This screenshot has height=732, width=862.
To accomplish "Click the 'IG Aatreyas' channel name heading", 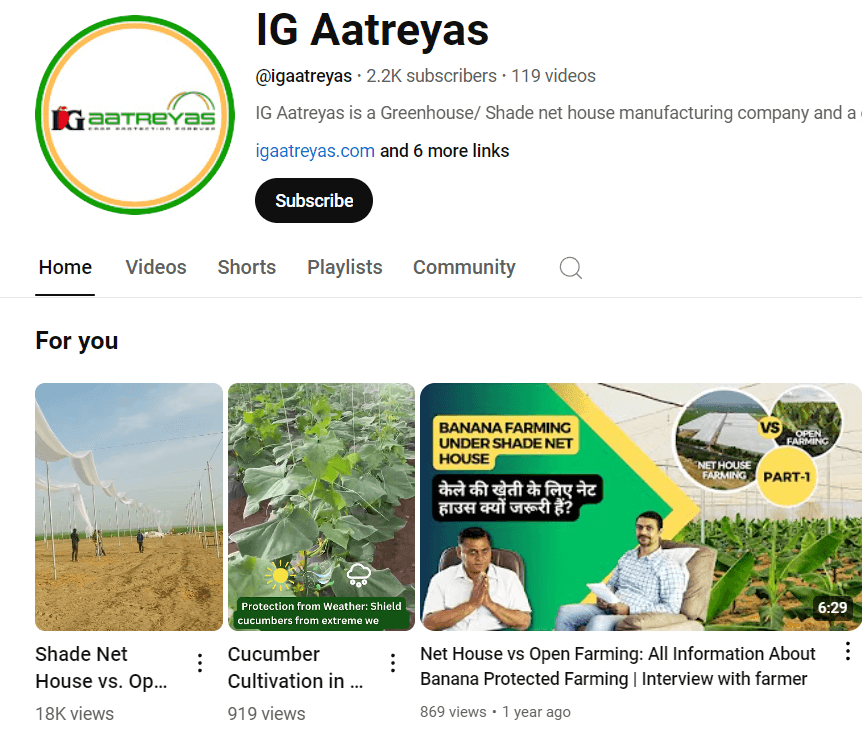I will 373,30.
